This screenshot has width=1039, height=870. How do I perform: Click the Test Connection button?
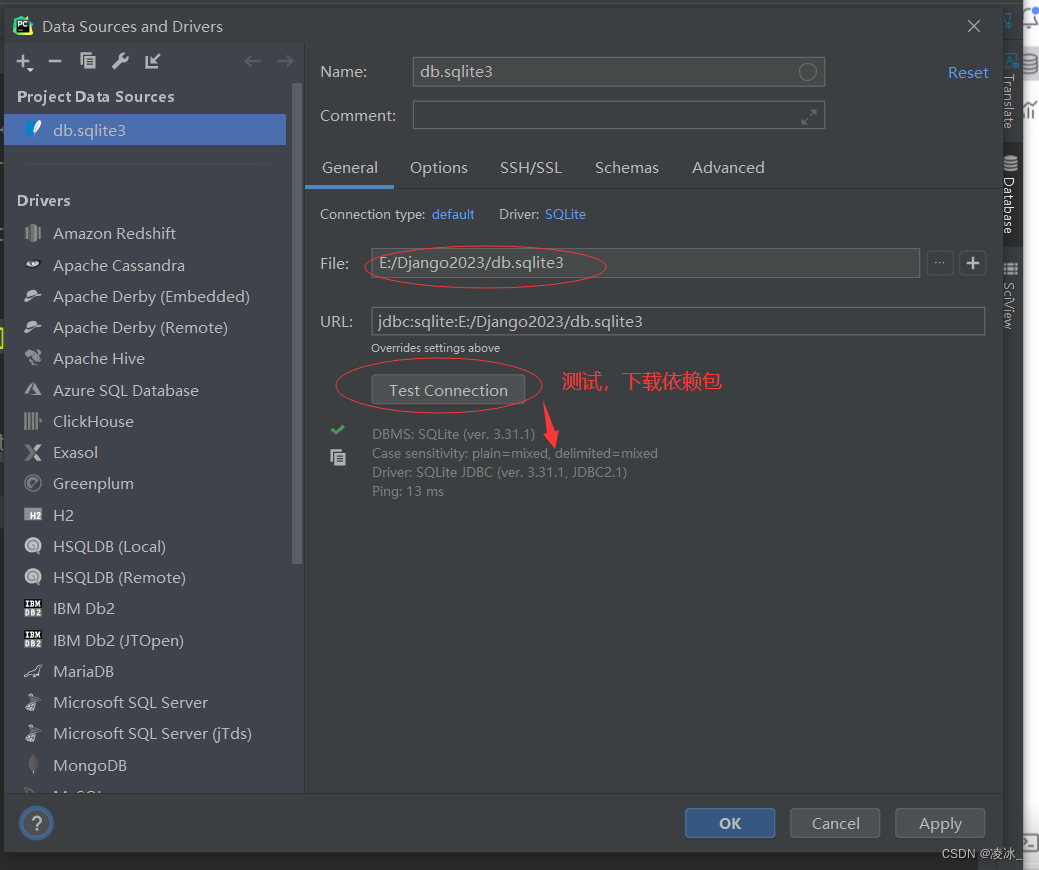pos(448,390)
